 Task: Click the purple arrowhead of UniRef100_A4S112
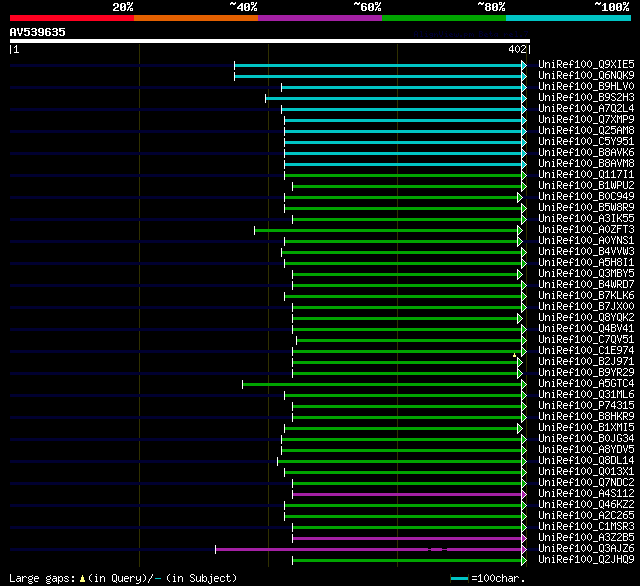coord(524,494)
